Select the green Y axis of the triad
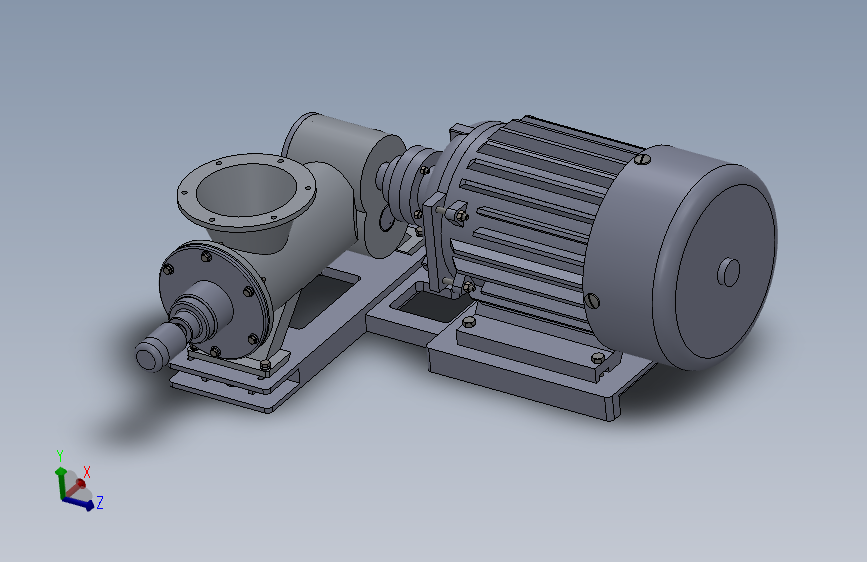The height and width of the screenshot is (562, 867). [x=60, y=481]
